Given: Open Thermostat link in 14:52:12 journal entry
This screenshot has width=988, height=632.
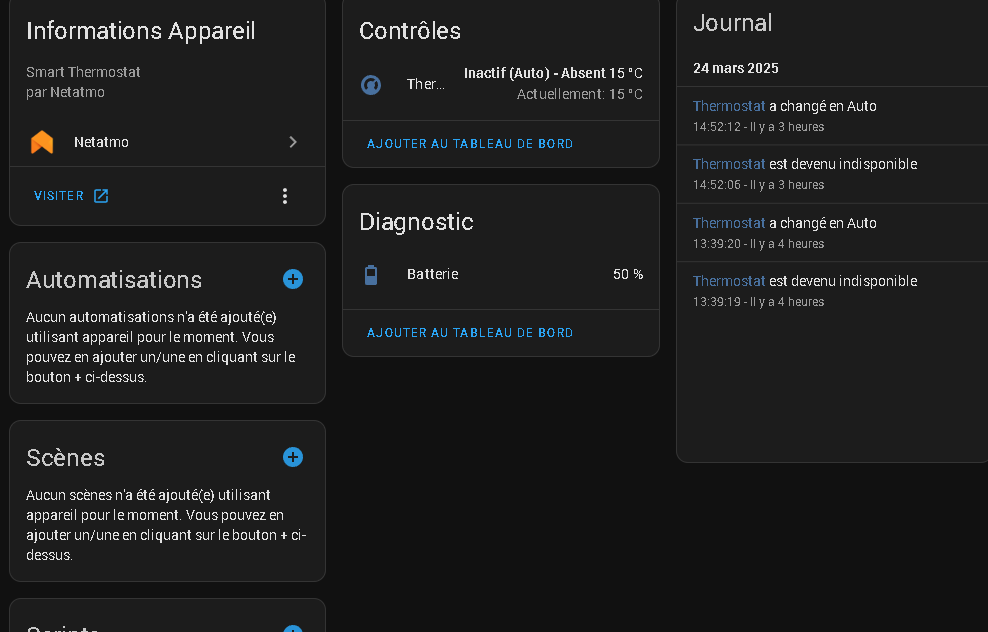Looking at the screenshot, I should click(729, 106).
